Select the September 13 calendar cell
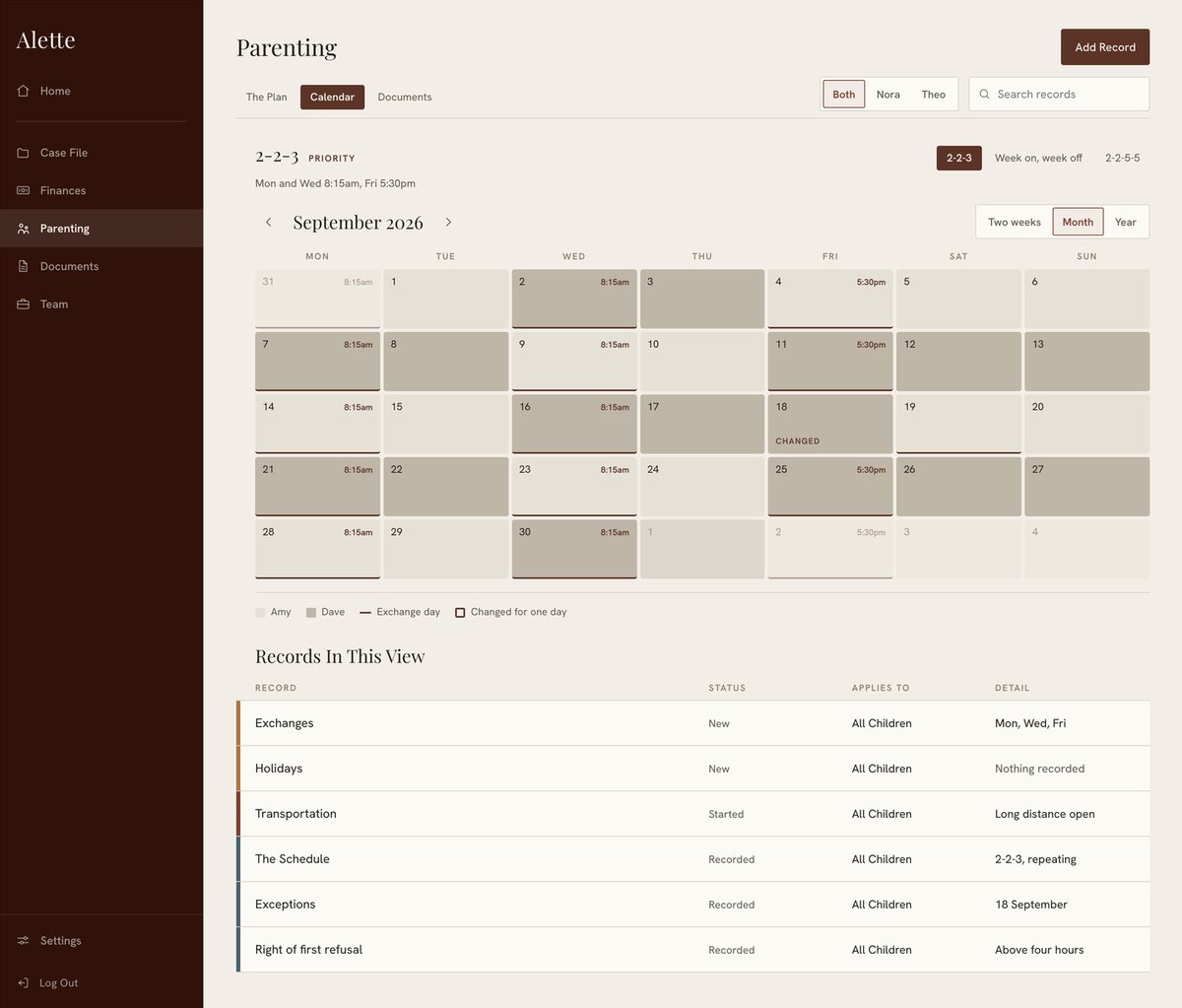Image resolution: width=1182 pixels, height=1008 pixels. pyautogui.click(x=1086, y=362)
